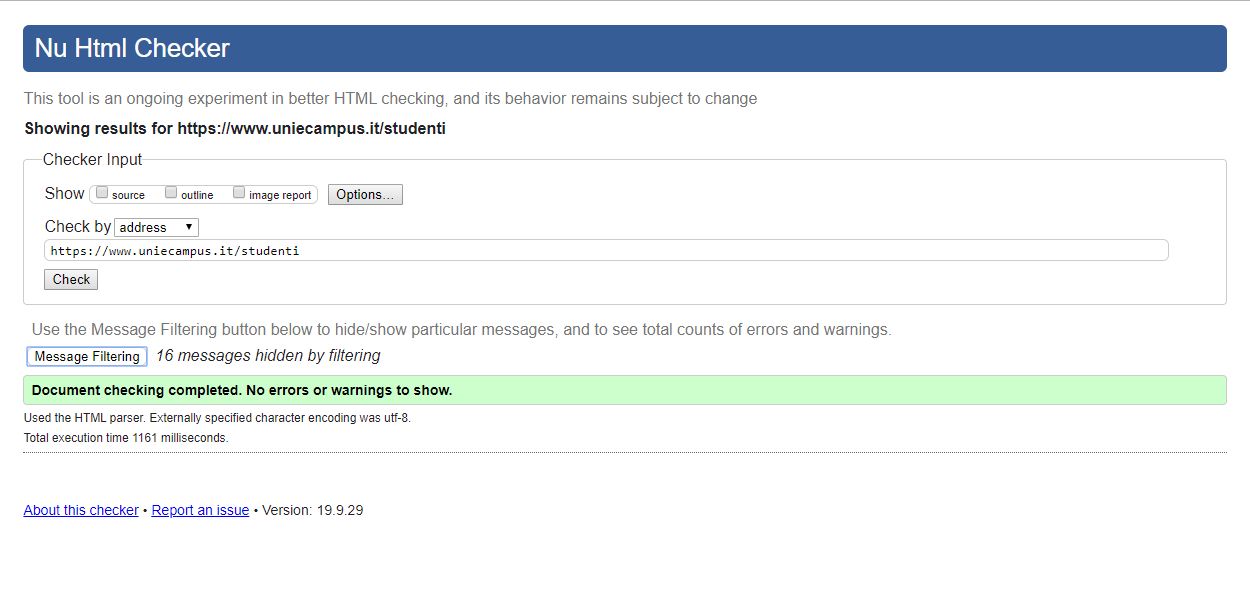Enable the source checkbox
1250x614 pixels.
click(x=102, y=193)
